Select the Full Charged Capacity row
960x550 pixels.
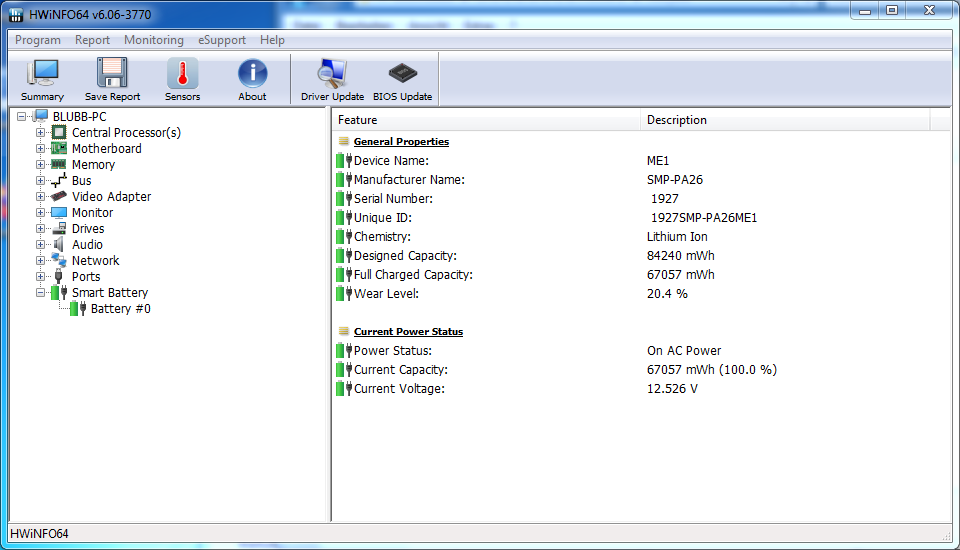point(640,274)
